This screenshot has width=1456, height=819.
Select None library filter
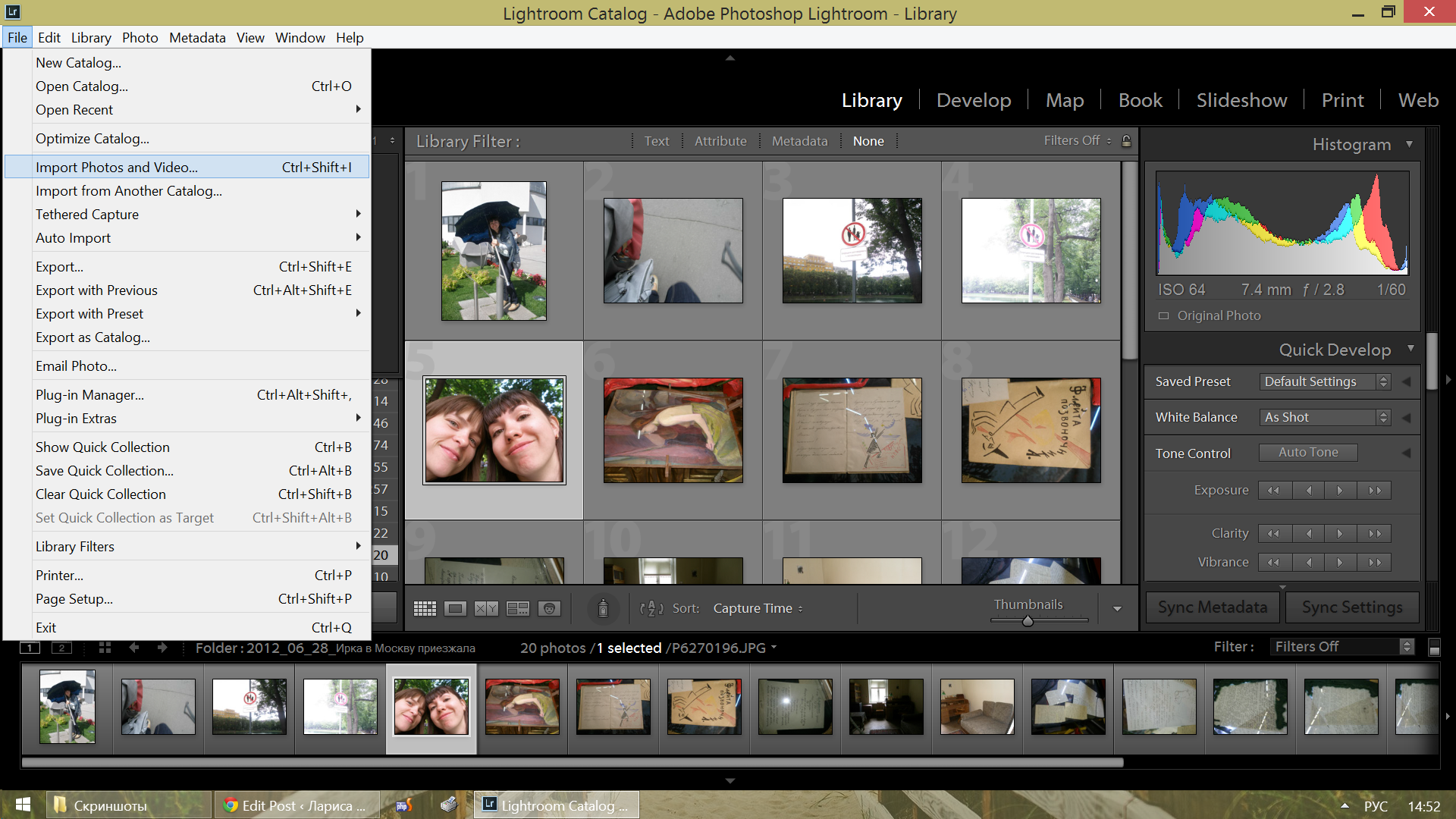pyautogui.click(x=868, y=141)
